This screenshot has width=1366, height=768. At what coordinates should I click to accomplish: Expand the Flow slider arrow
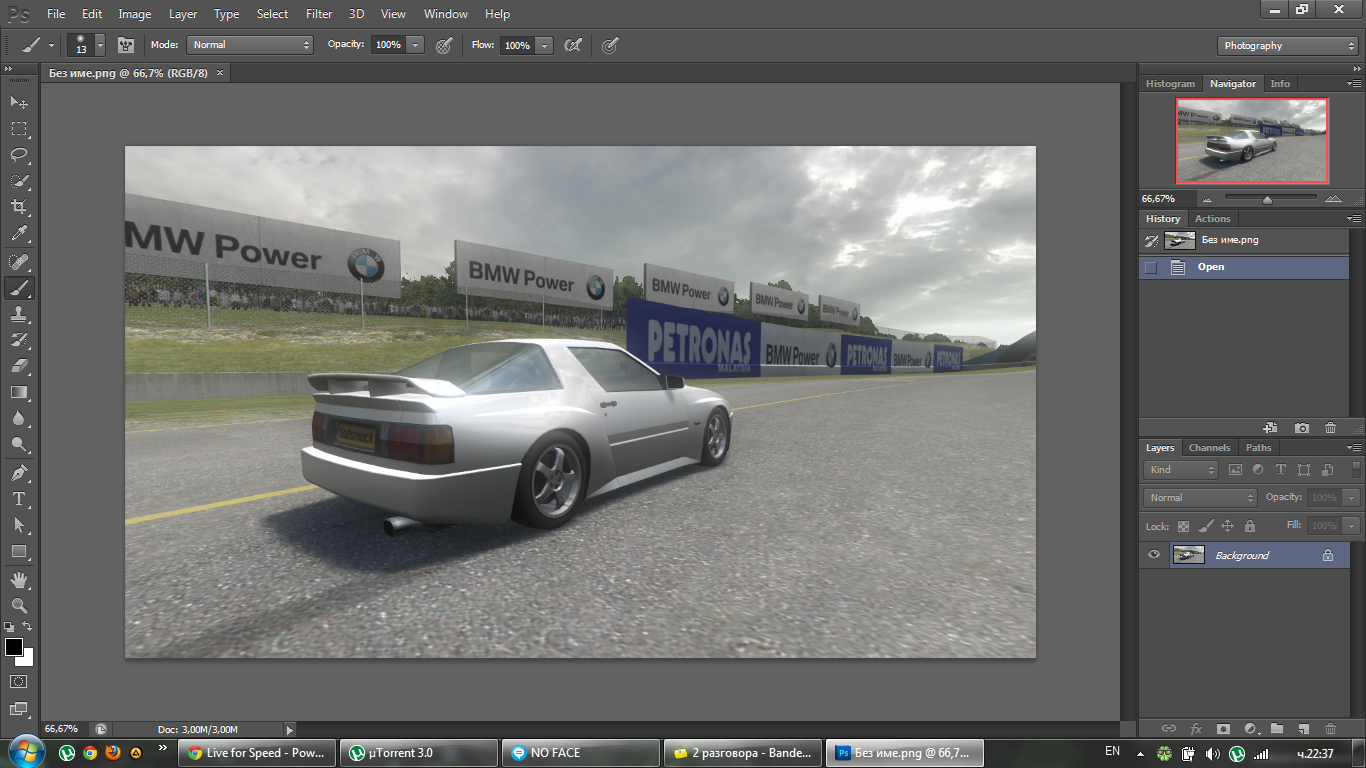point(544,45)
